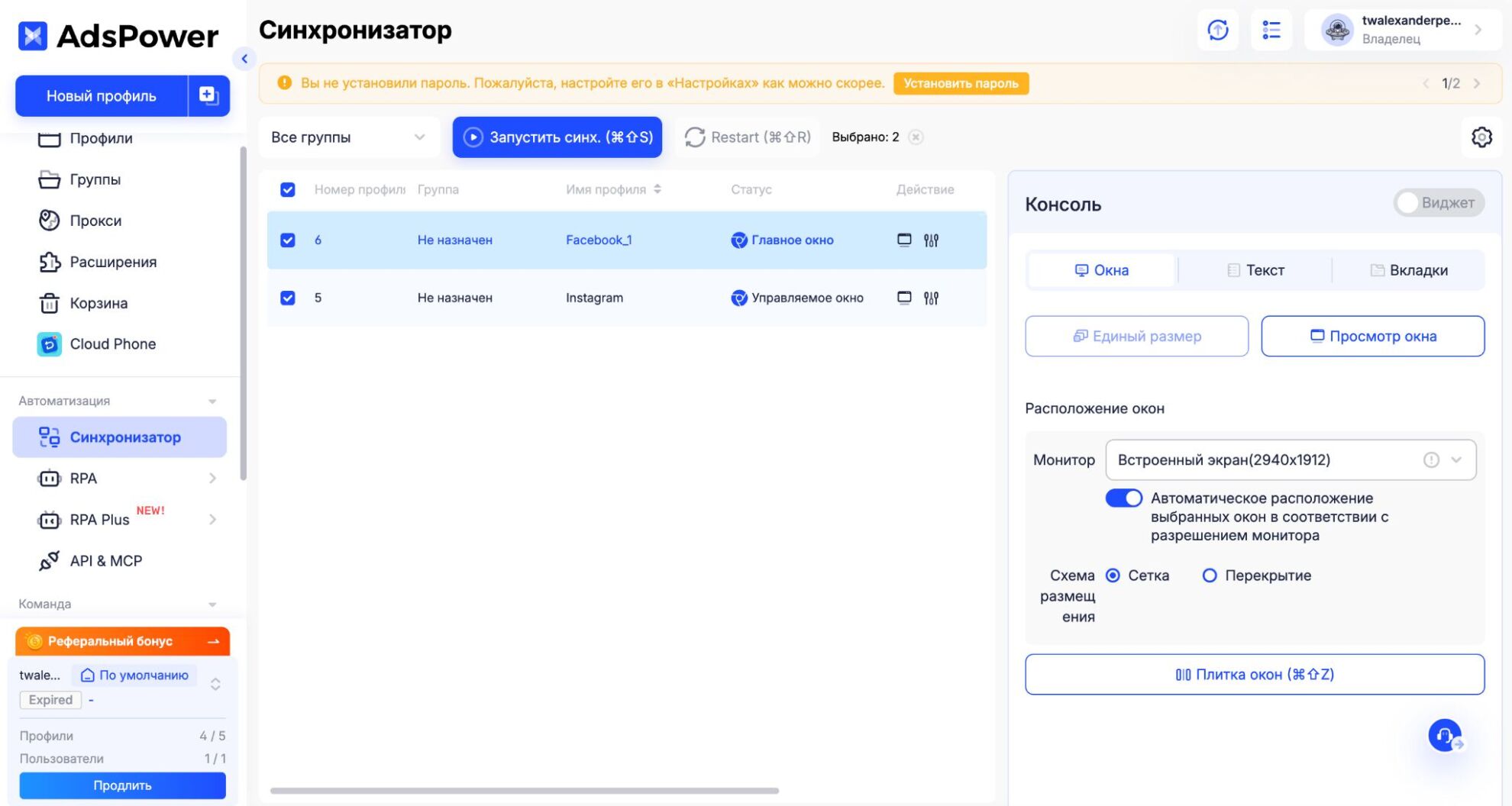Click the user avatar icon

pyautogui.click(x=1338, y=31)
